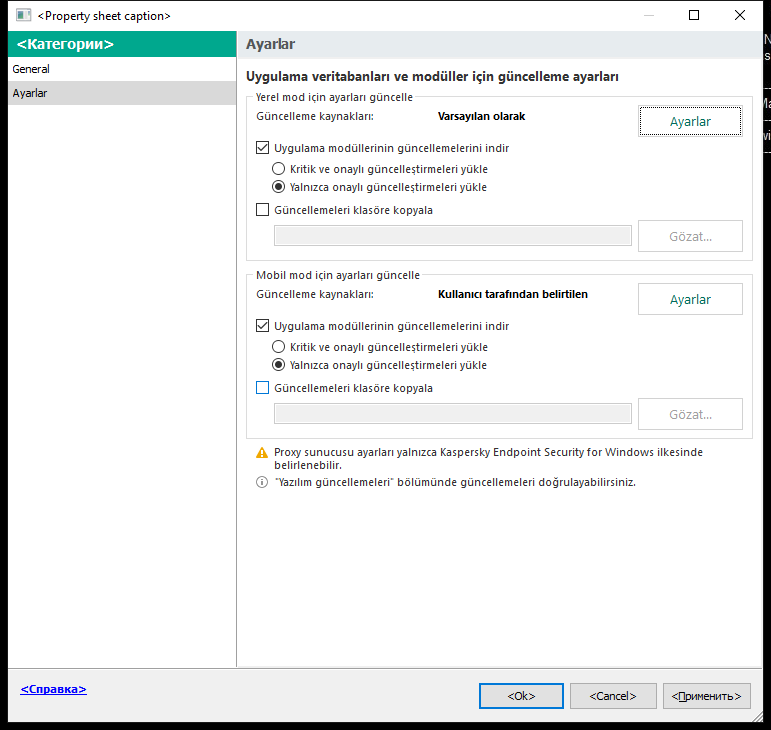Uncheck module updates download in mobile mode
Viewport: 771px width, 730px height.
click(263, 326)
